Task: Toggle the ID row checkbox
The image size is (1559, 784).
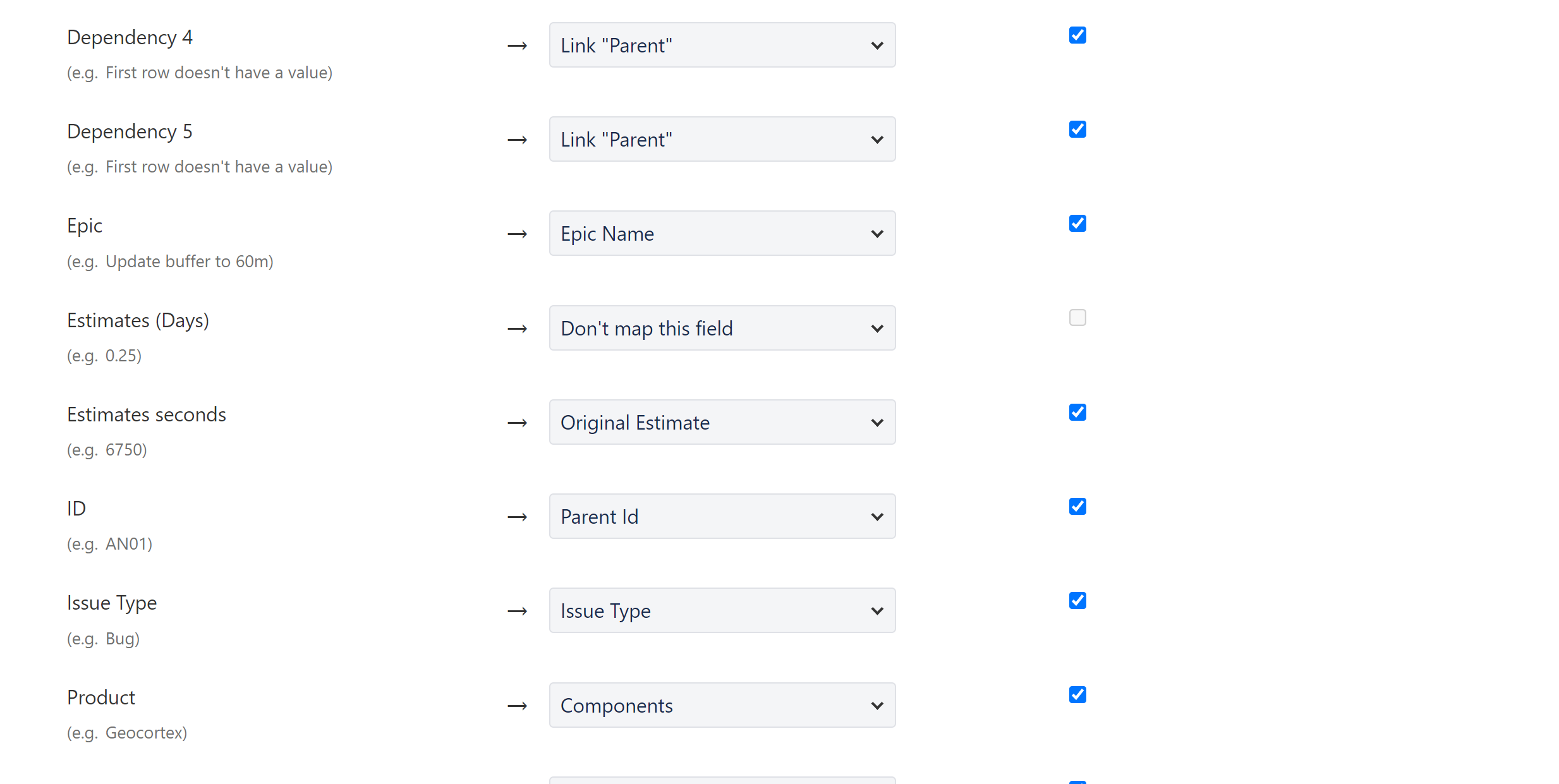Action: click(x=1077, y=507)
